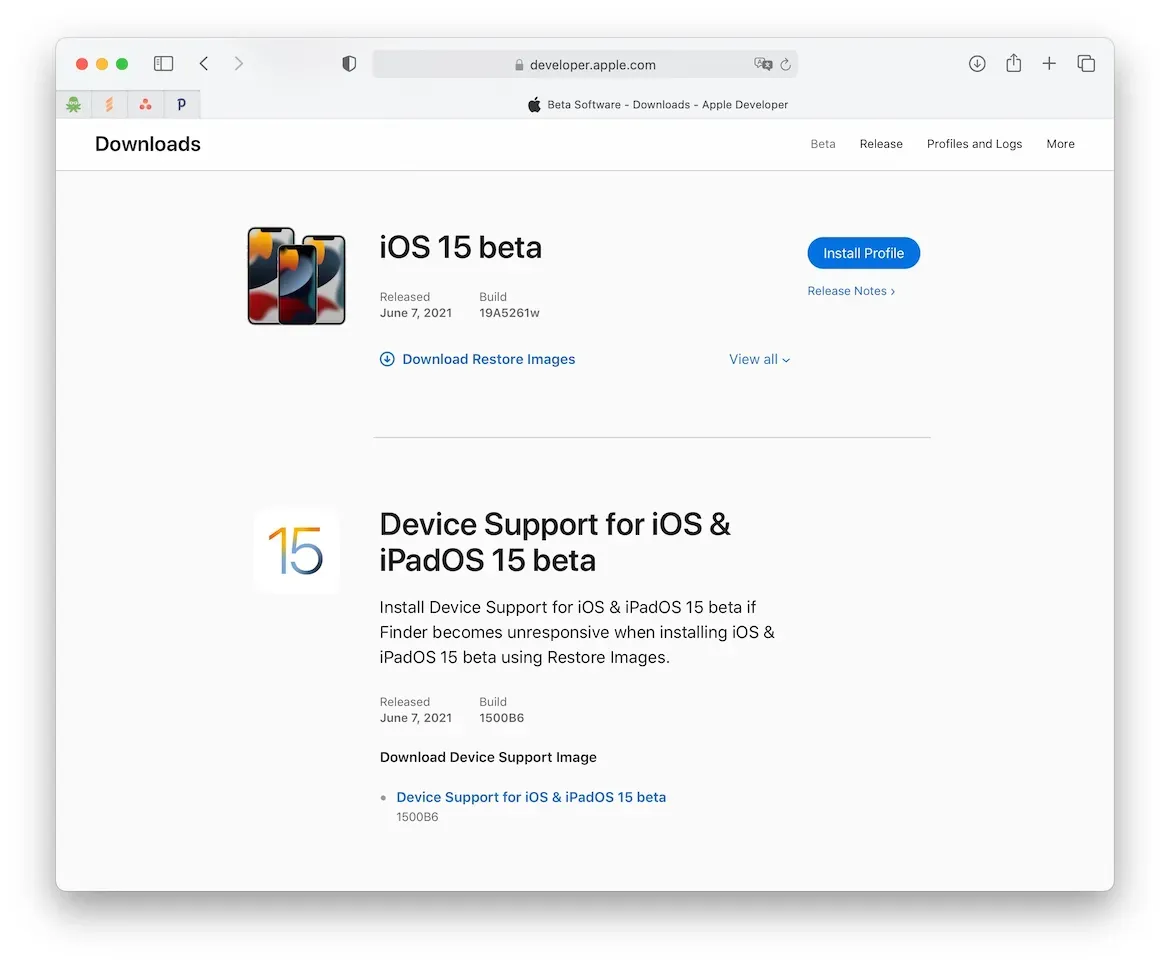Open Device Support for iOS & iPadOS 15 beta link
Image resolution: width=1170 pixels, height=965 pixels.
click(531, 797)
